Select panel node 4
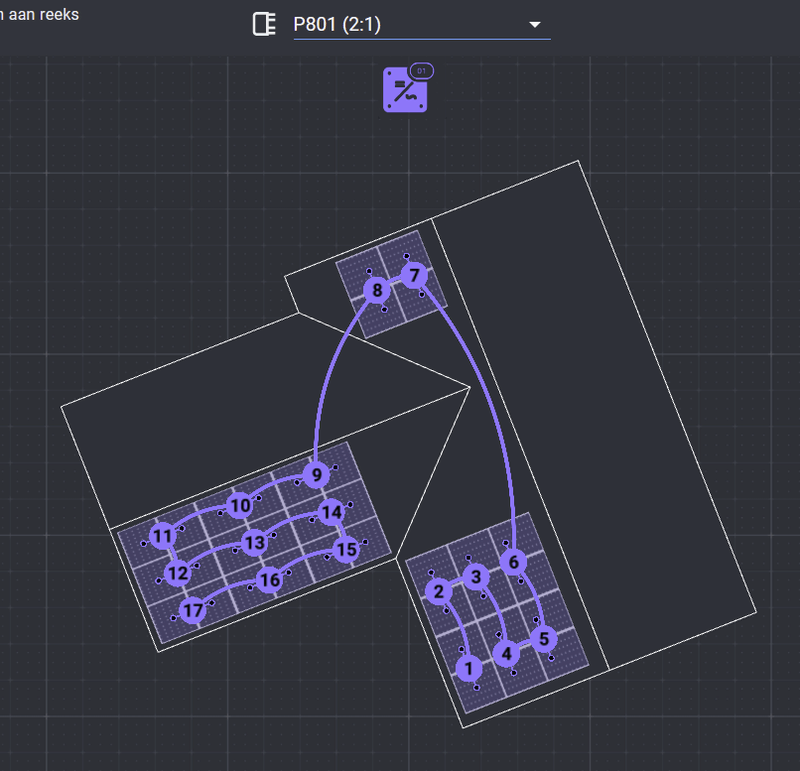This screenshot has width=800, height=771. click(x=506, y=654)
